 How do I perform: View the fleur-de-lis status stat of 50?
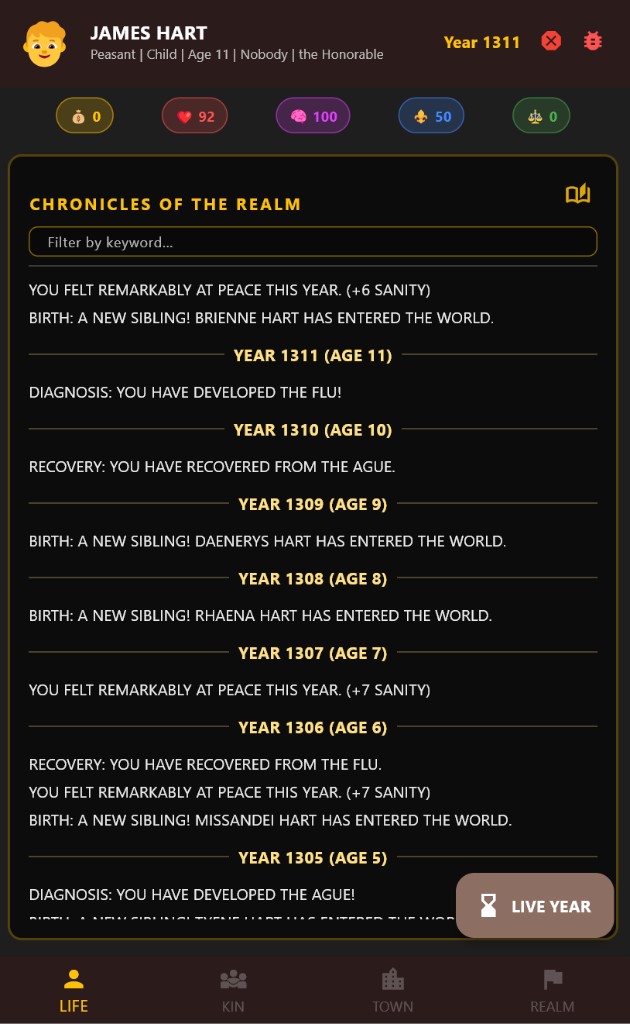tap(431, 115)
